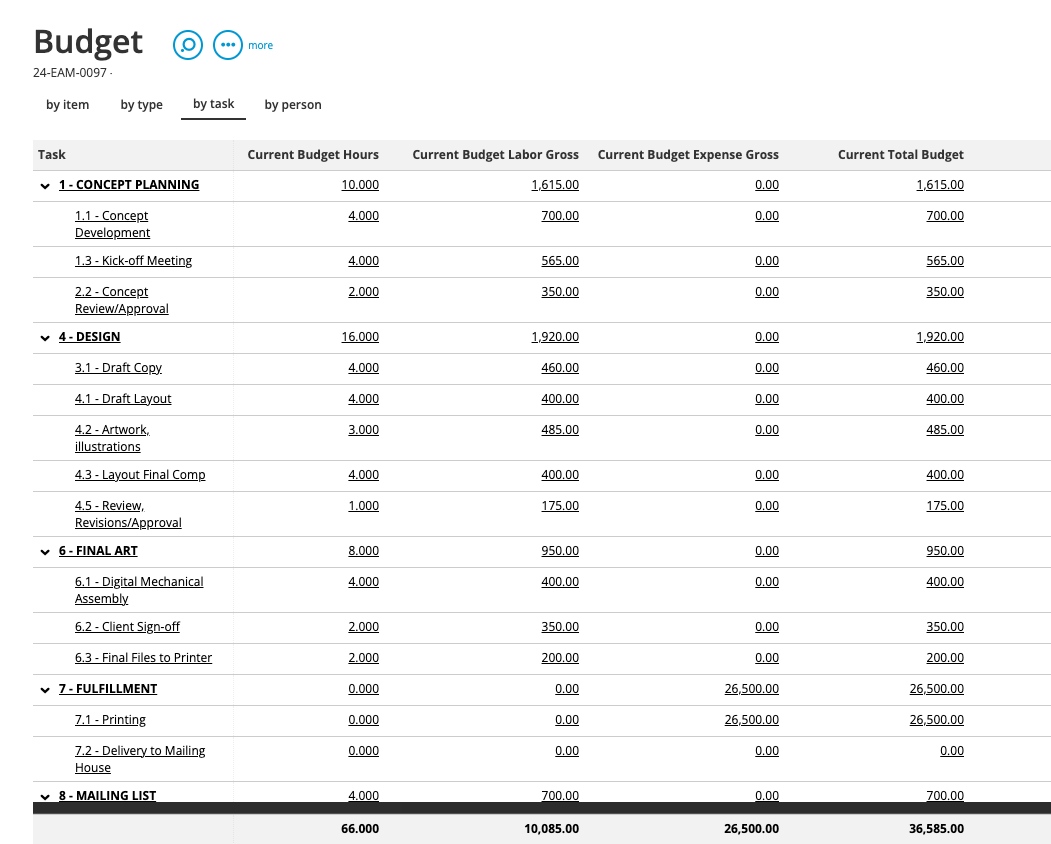Image resolution: width=1051 pixels, height=844 pixels.
Task: Open the 1.3 - Kick-off Meeting task link
Action: (133, 261)
